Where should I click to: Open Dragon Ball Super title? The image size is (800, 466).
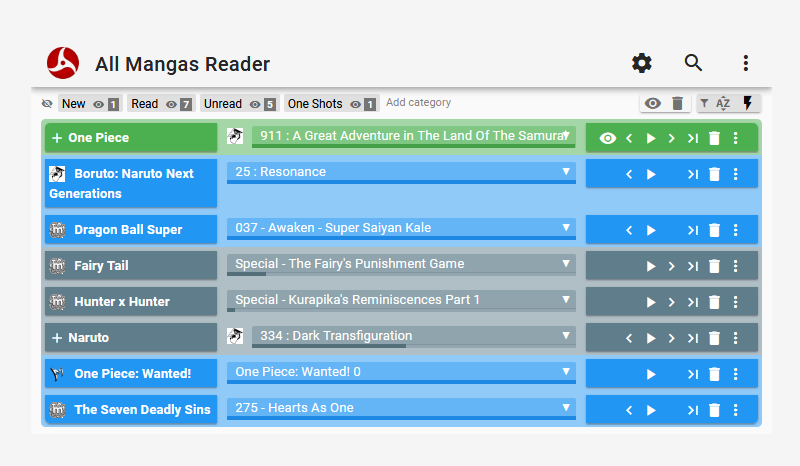click(128, 230)
